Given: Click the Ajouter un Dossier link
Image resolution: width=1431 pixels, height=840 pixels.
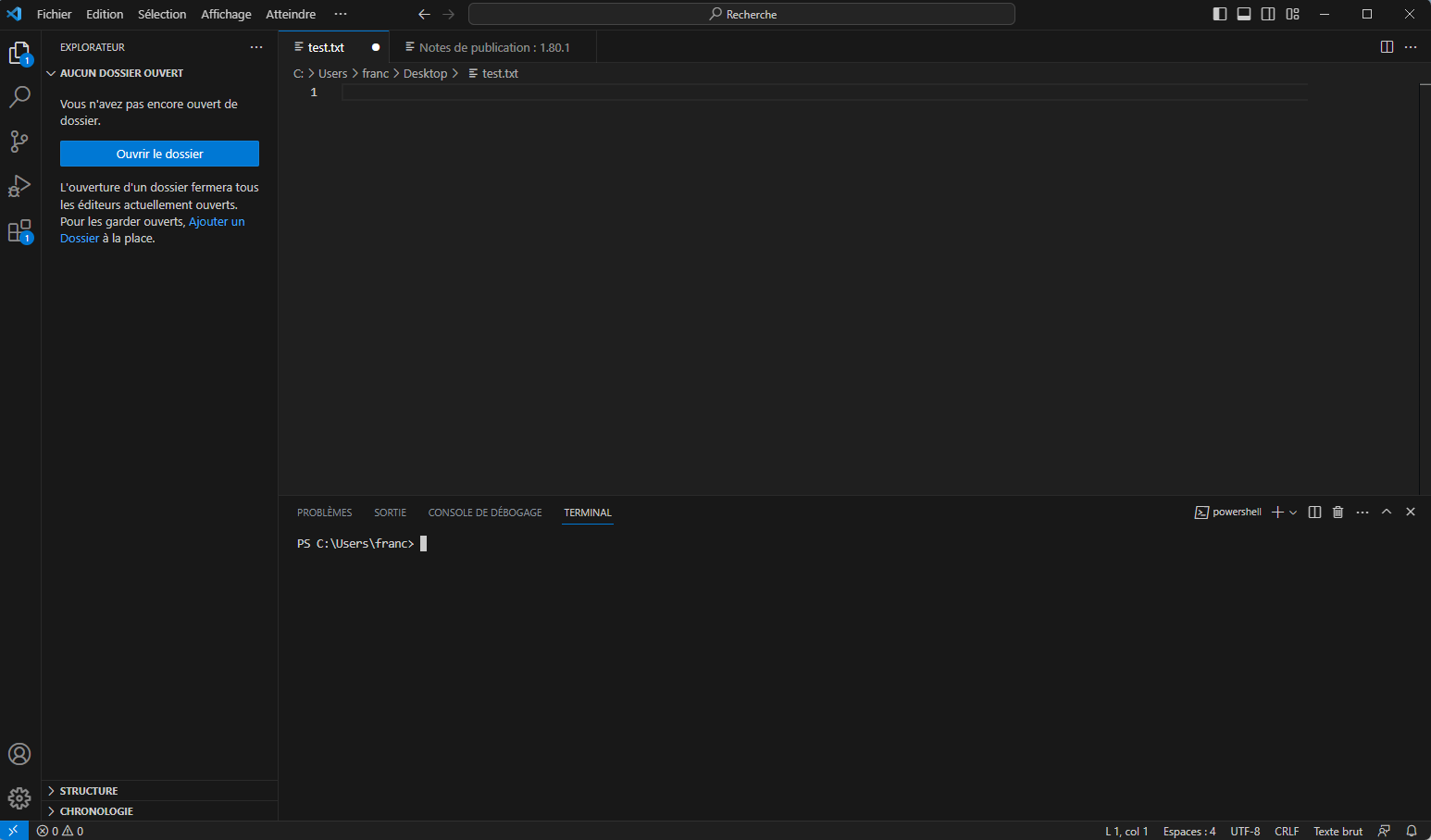Looking at the screenshot, I should (x=216, y=221).
